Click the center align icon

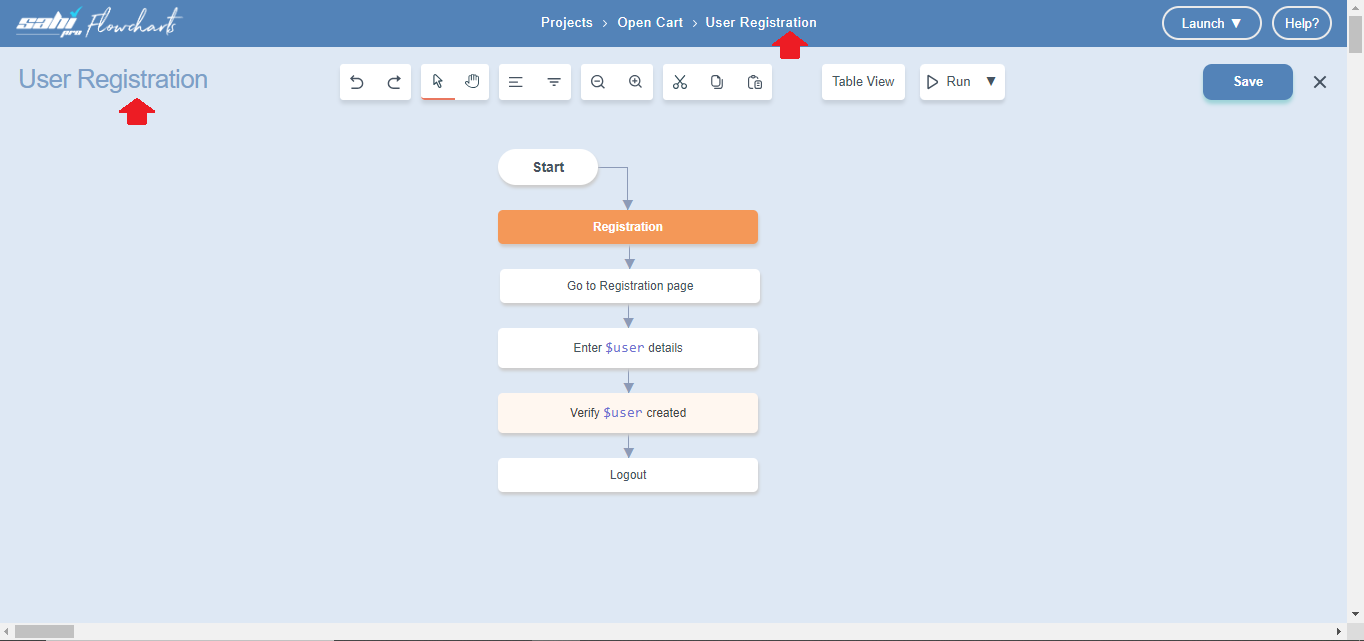553,82
